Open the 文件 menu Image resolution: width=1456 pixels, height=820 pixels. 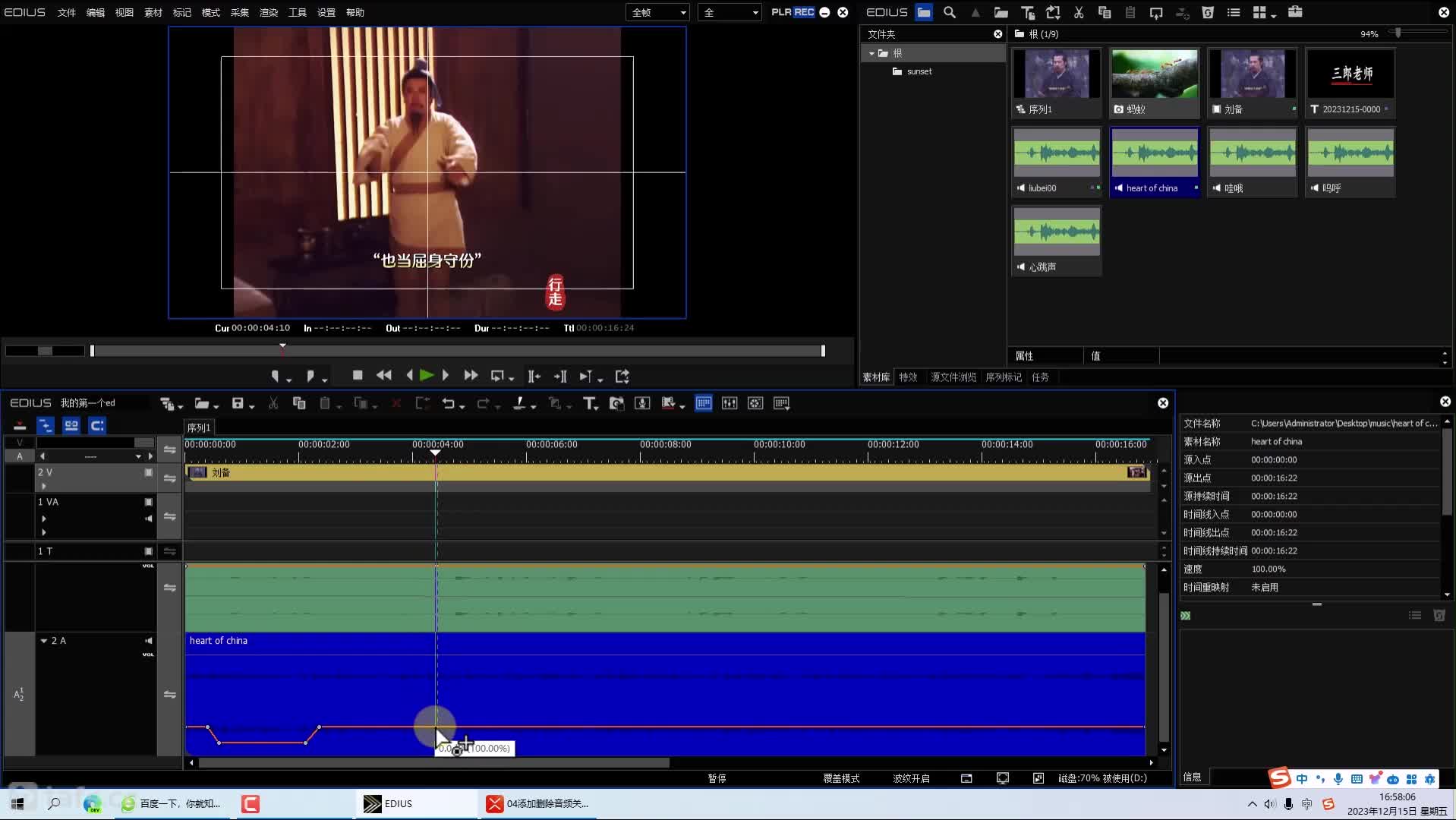[67, 12]
